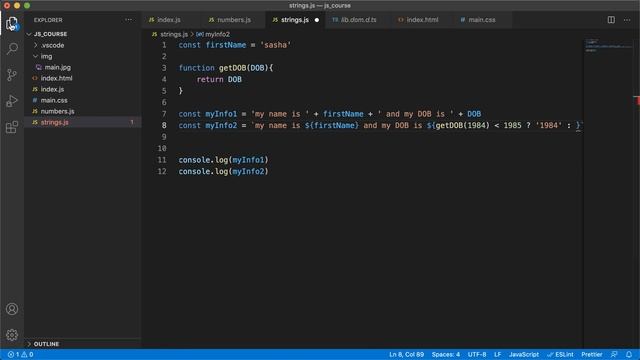640x360 pixels.
Task: Click getDOB function name on line 3
Action: click(233, 68)
